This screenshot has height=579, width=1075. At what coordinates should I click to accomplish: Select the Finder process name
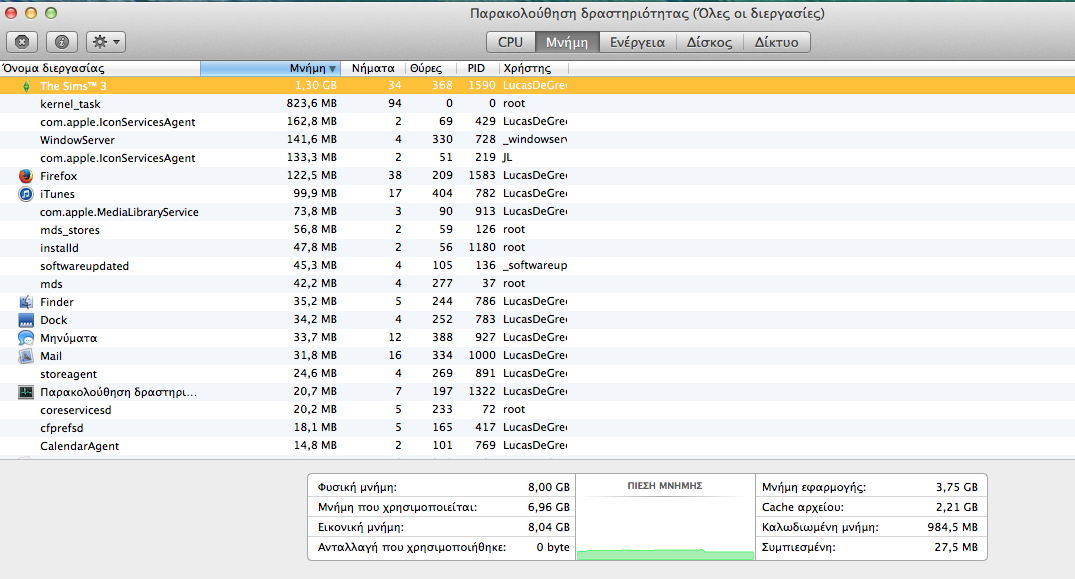[x=57, y=302]
